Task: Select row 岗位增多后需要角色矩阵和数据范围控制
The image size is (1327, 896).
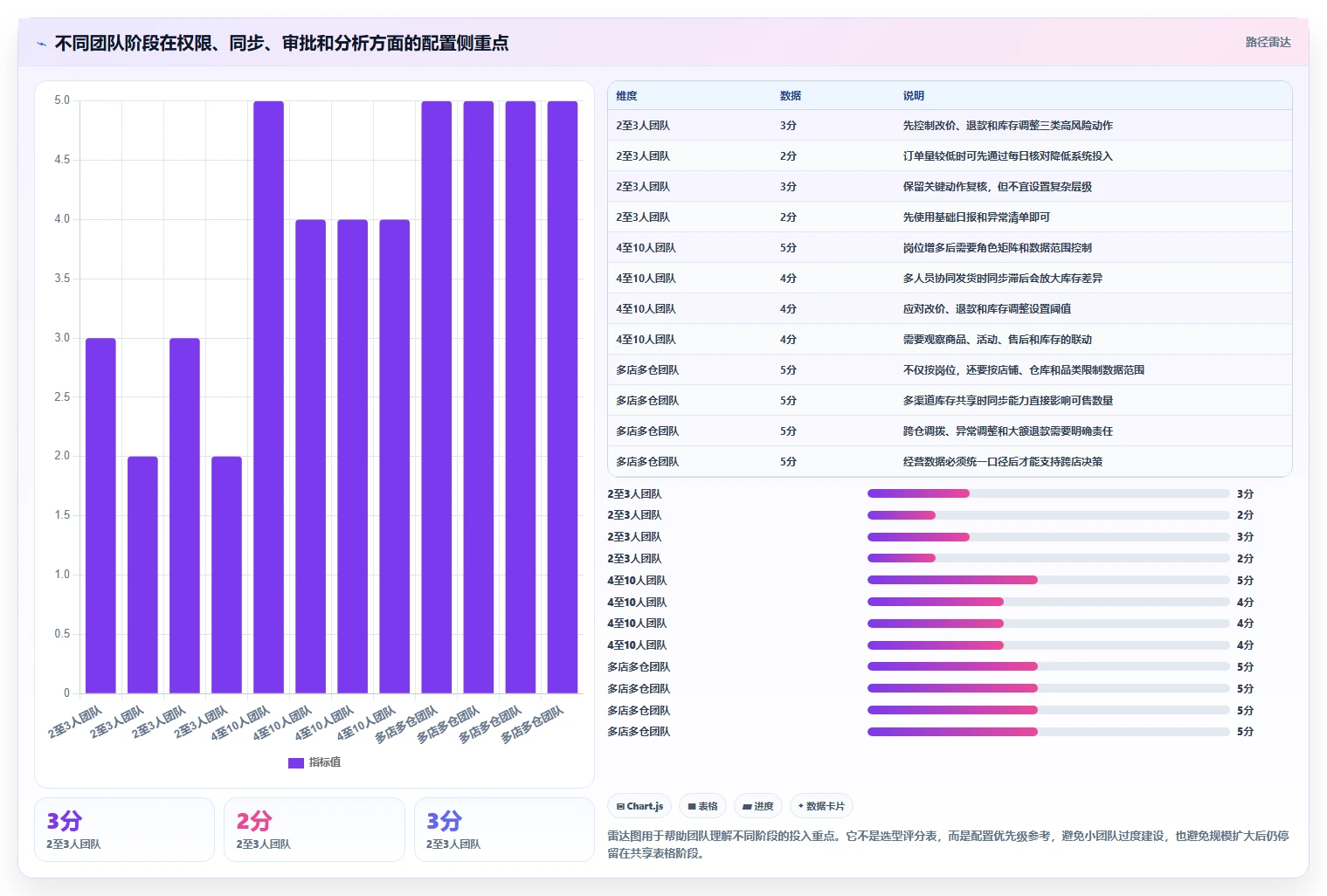Action: (950, 248)
